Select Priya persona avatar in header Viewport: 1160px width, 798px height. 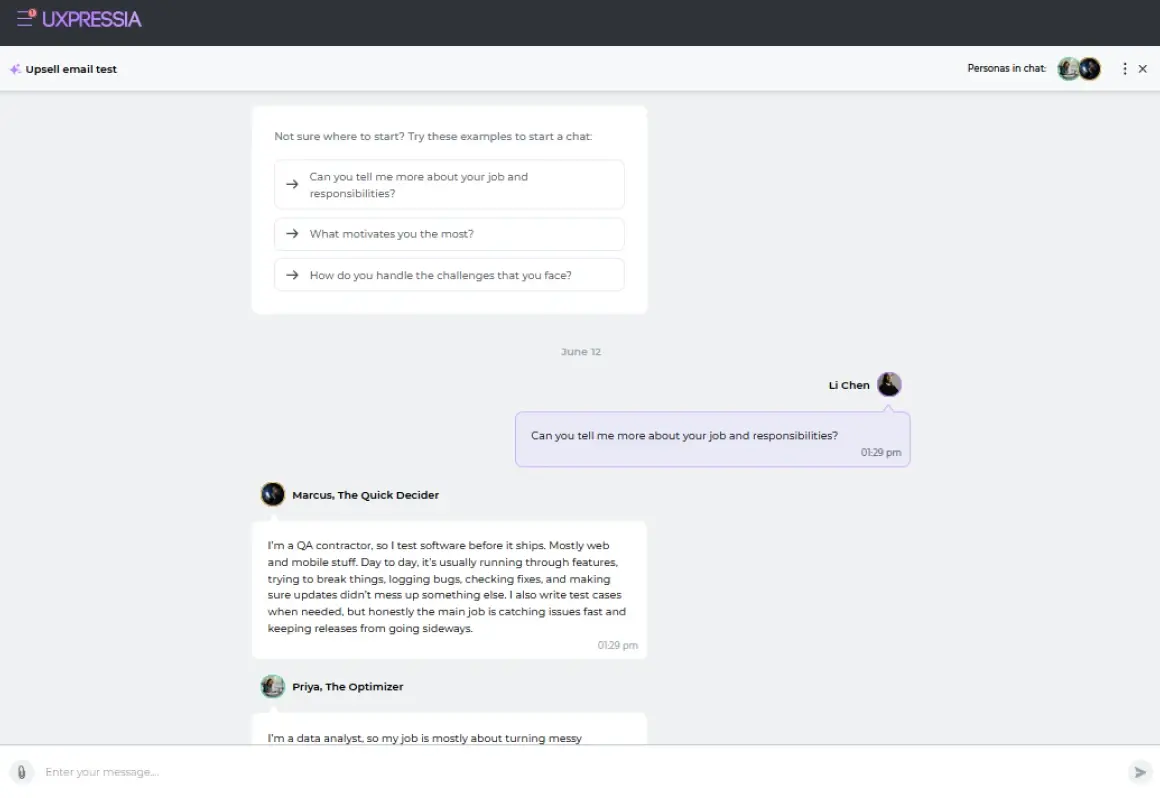(x=1068, y=69)
